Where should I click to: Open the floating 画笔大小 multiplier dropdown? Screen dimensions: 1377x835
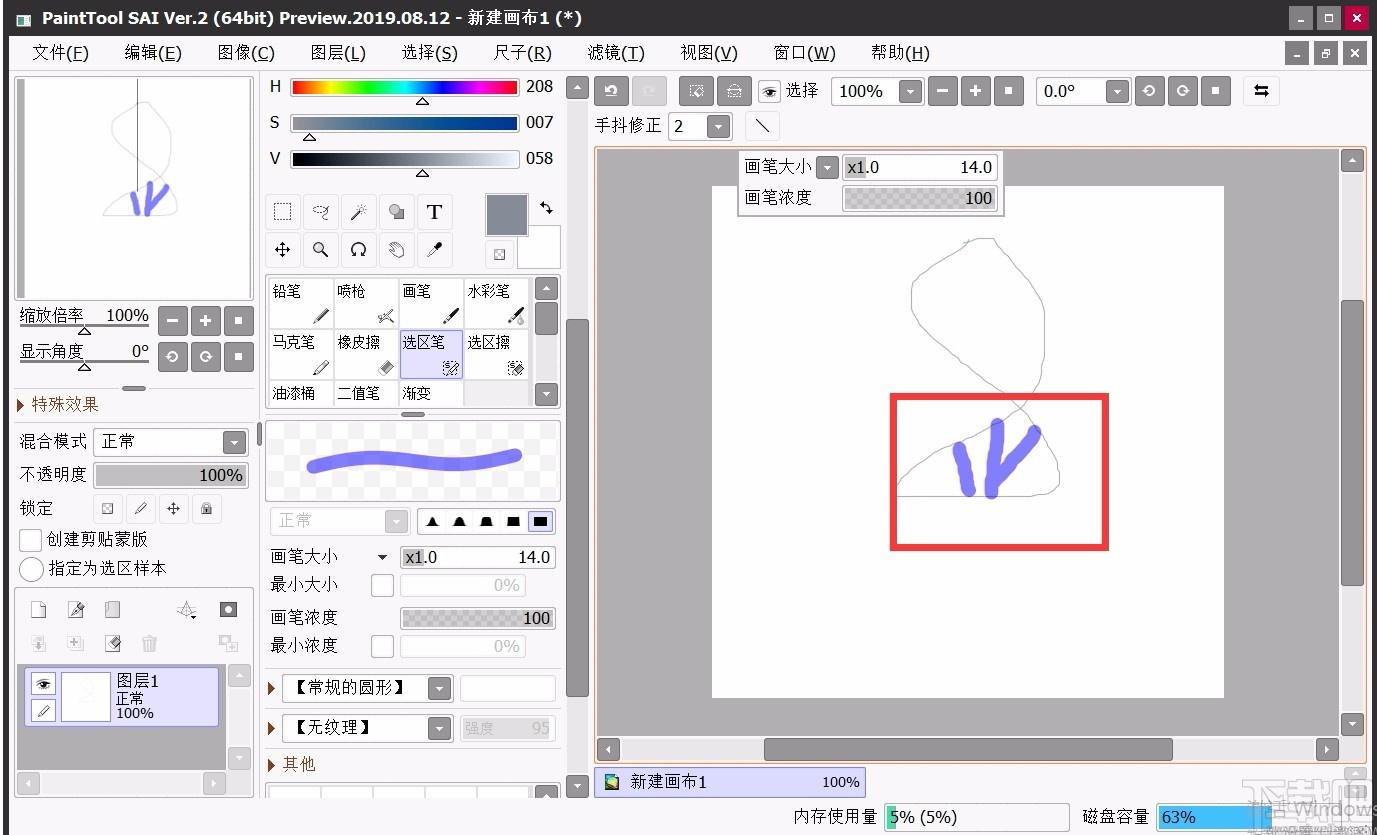tap(827, 167)
